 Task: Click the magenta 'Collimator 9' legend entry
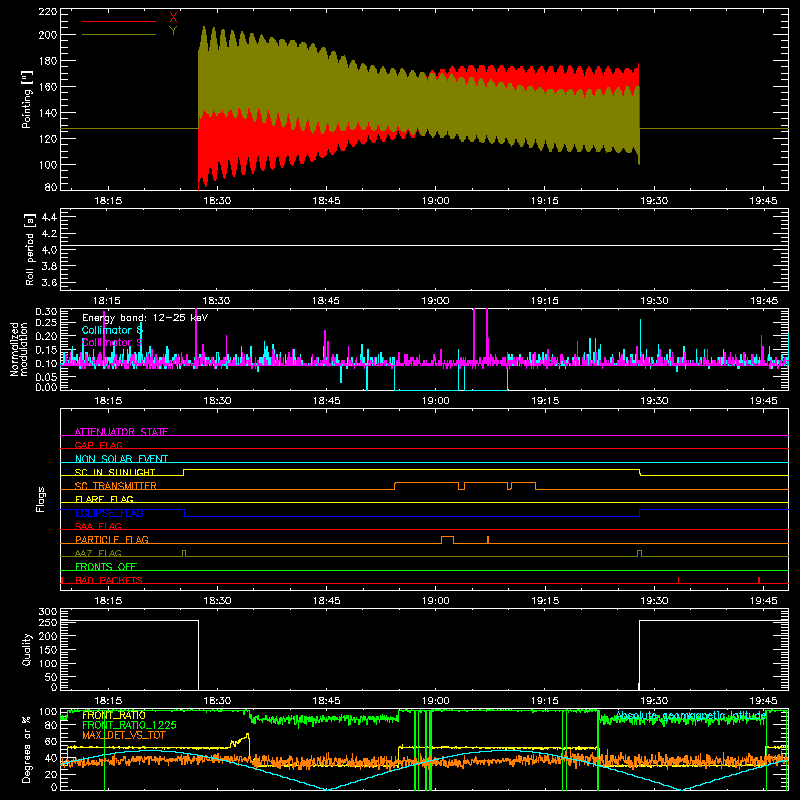[x=112, y=342]
